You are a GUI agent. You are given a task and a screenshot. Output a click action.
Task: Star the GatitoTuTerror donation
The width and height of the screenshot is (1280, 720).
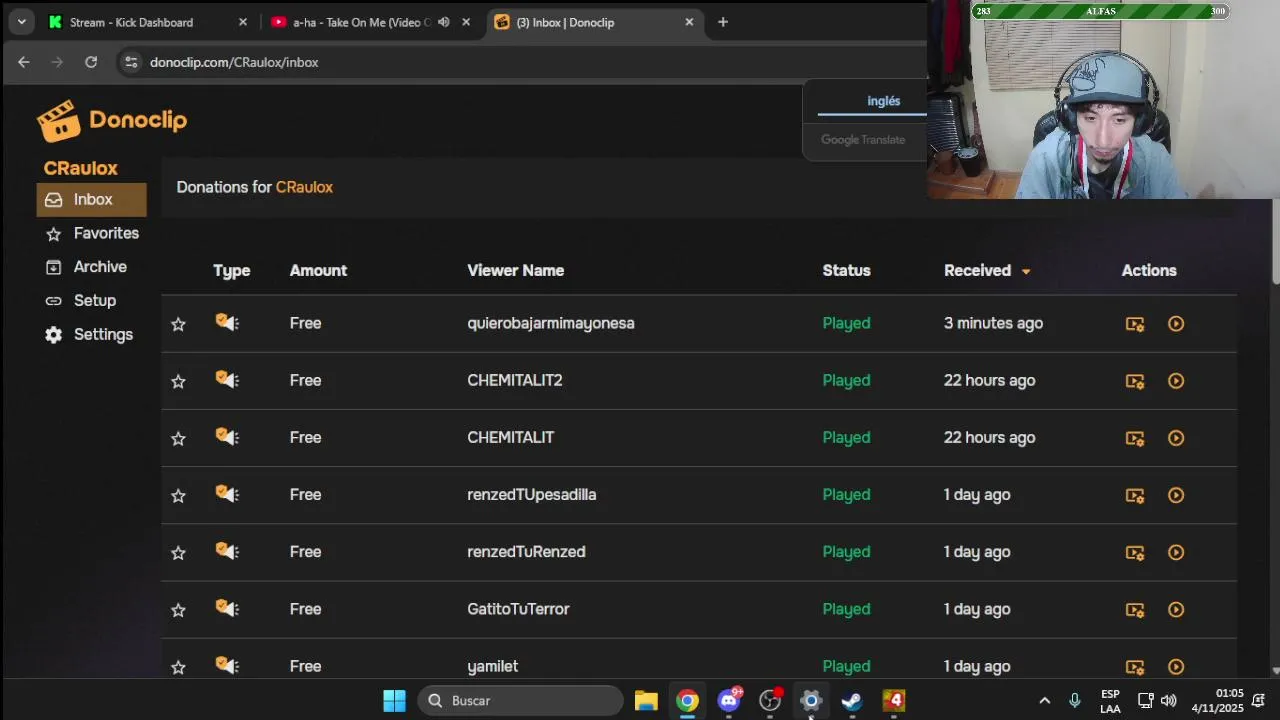coord(178,609)
